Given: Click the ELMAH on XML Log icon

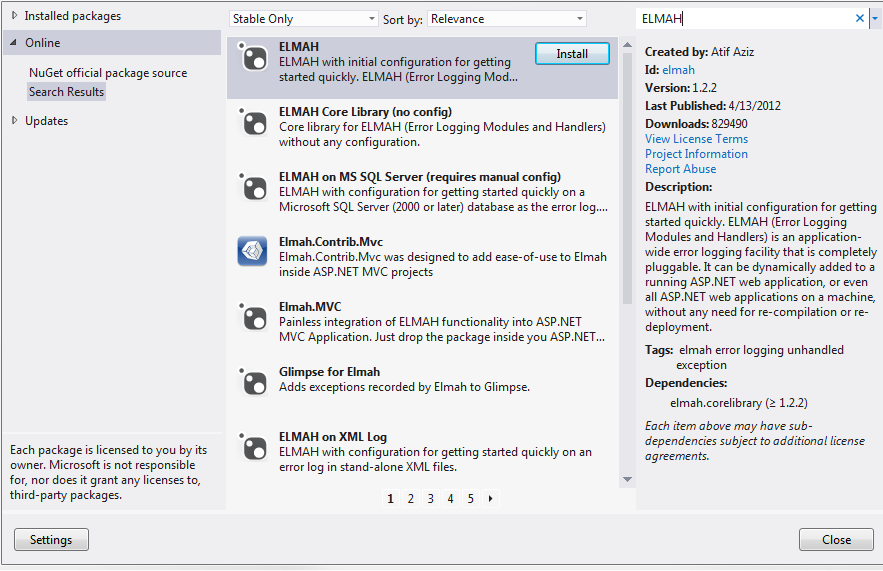Looking at the screenshot, I should click(x=252, y=447).
